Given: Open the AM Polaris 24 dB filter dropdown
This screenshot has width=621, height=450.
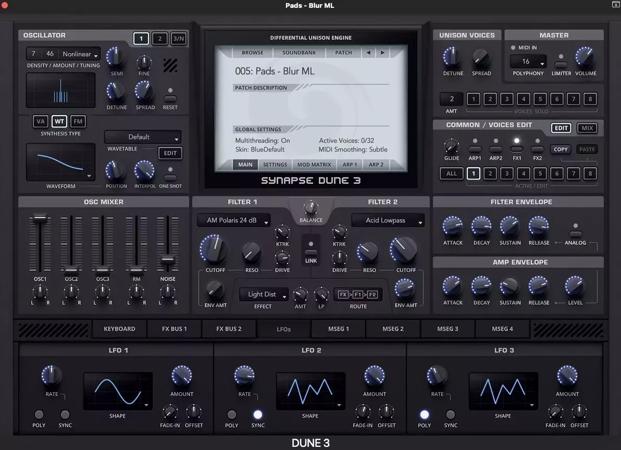Looking at the screenshot, I should (x=232, y=220).
